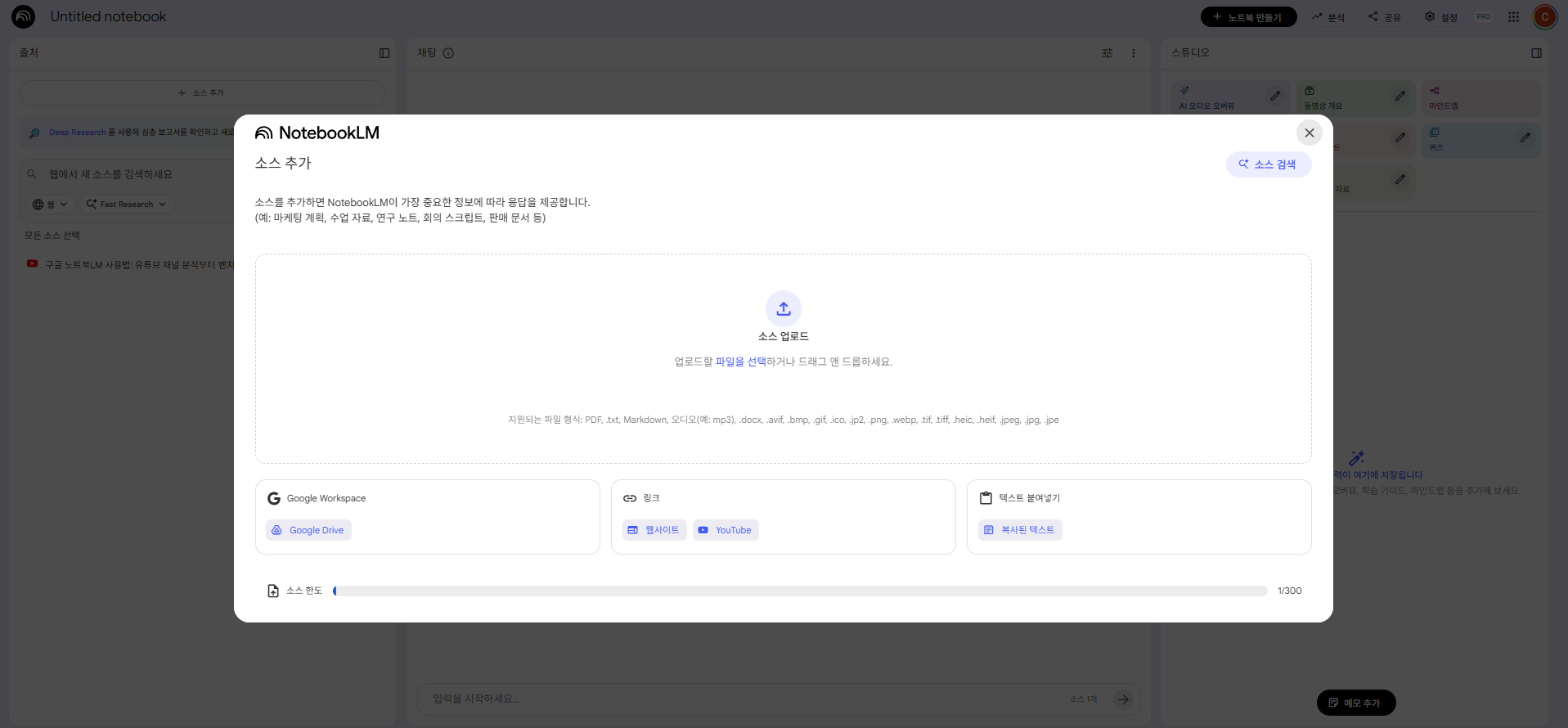Click the 모든 소스 선택 label
1568x728 pixels.
pyautogui.click(x=52, y=236)
